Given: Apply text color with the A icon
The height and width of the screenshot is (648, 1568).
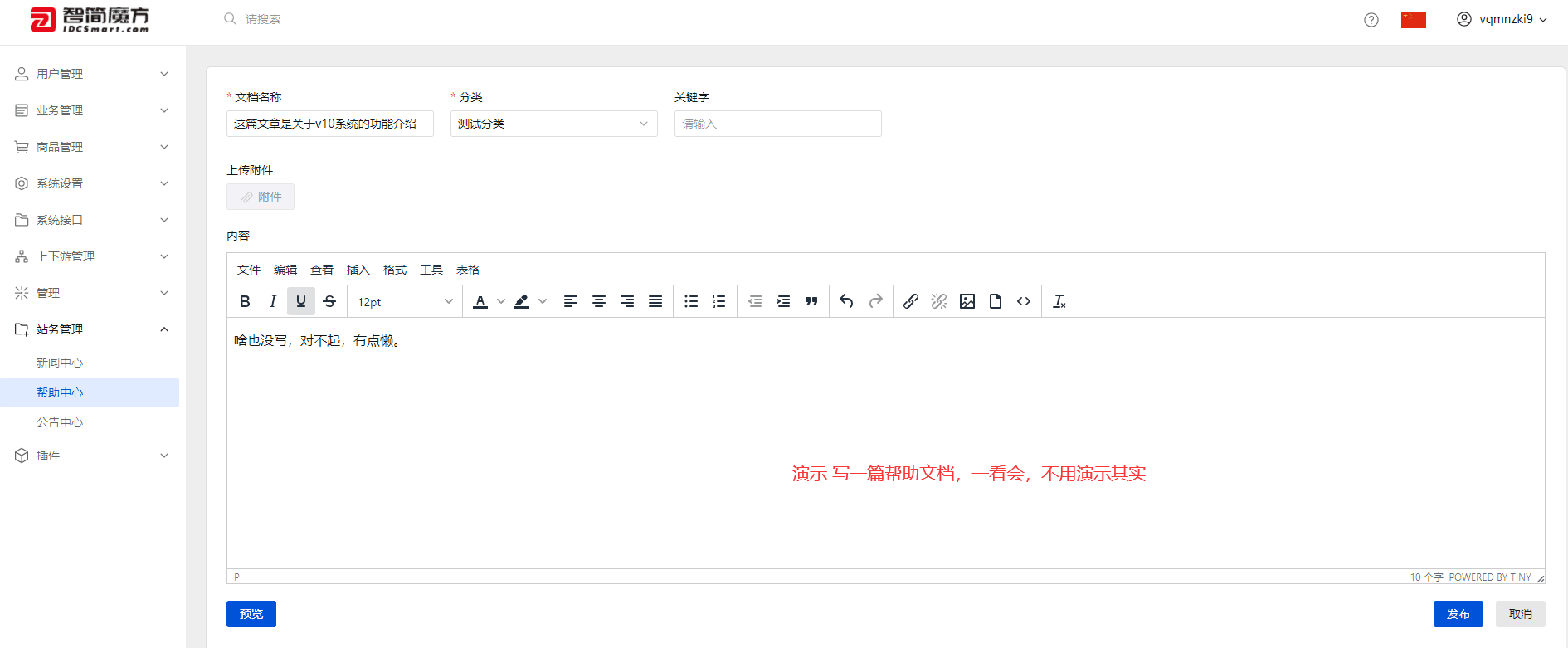Looking at the screenshot, I should (x=480, y=301).
